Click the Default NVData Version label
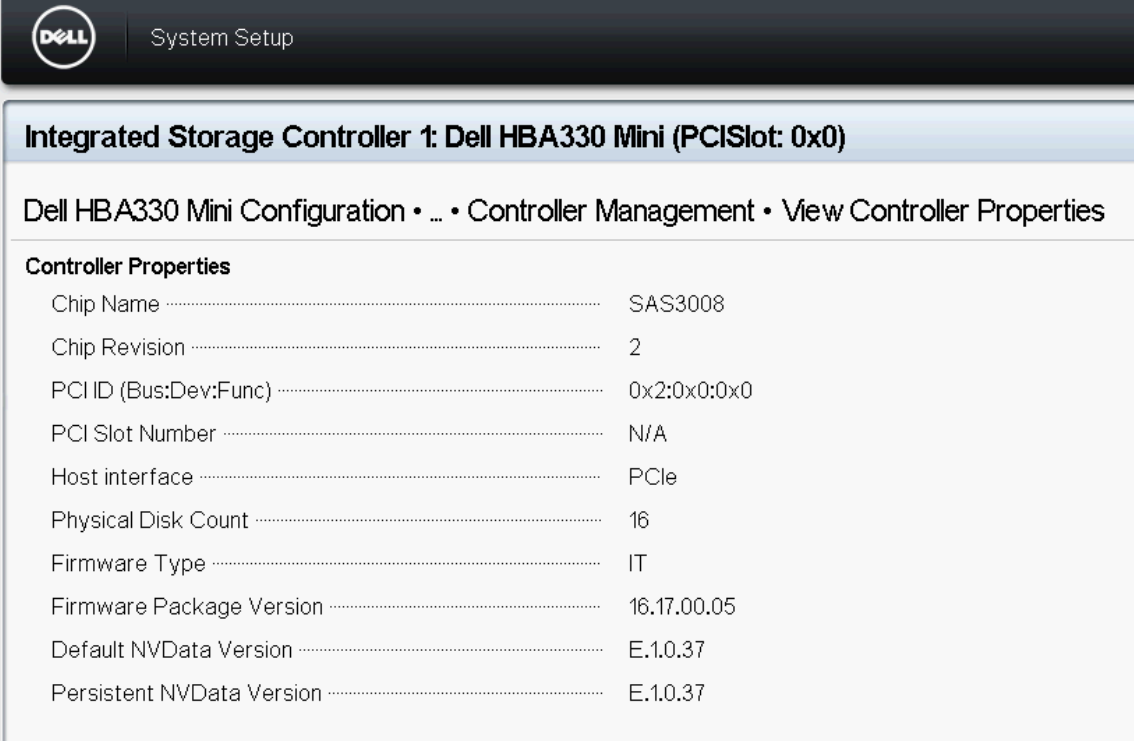The height and width of the screenshot is (741, 1134). click(171, 650)
